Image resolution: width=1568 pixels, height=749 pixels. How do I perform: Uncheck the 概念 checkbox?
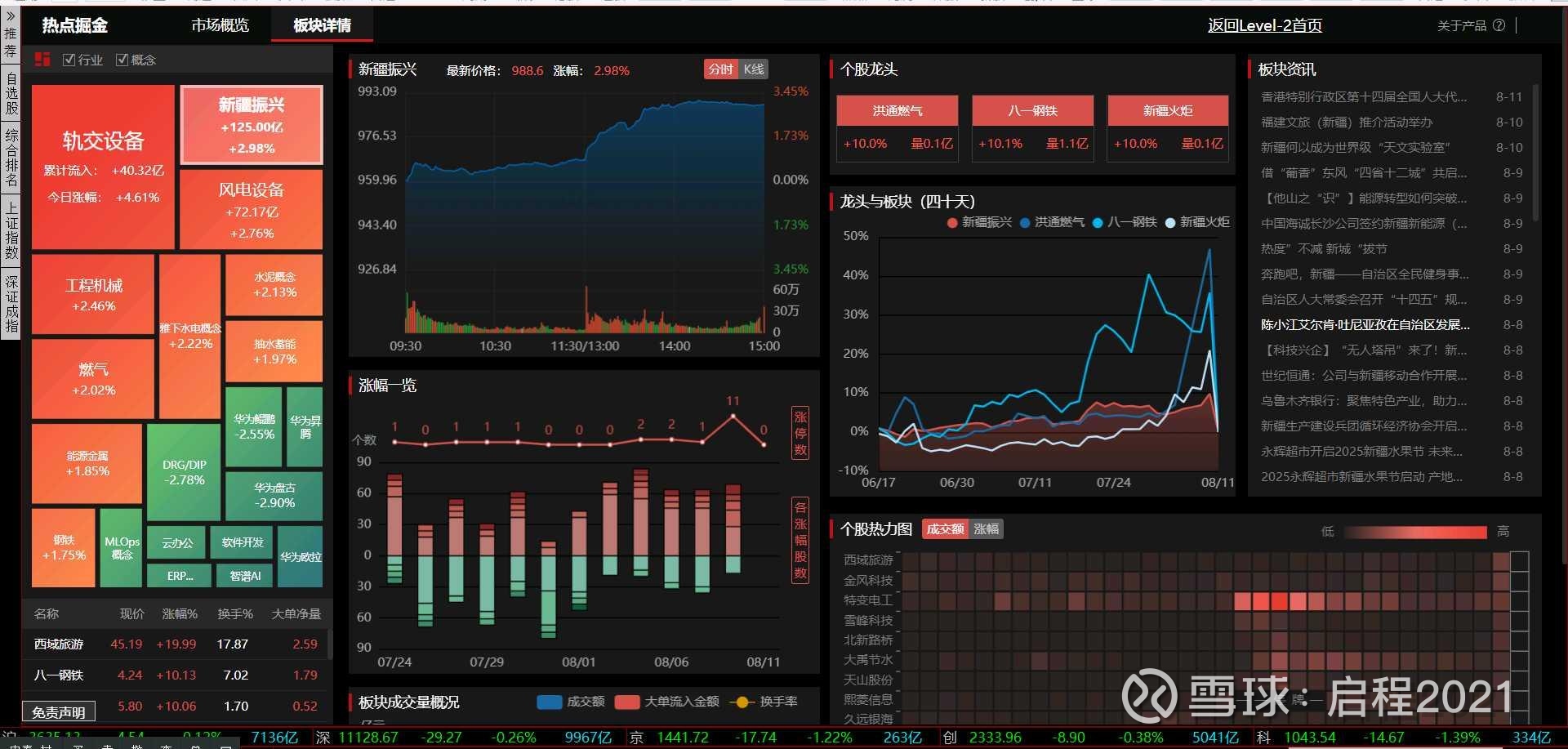[122, 59]
